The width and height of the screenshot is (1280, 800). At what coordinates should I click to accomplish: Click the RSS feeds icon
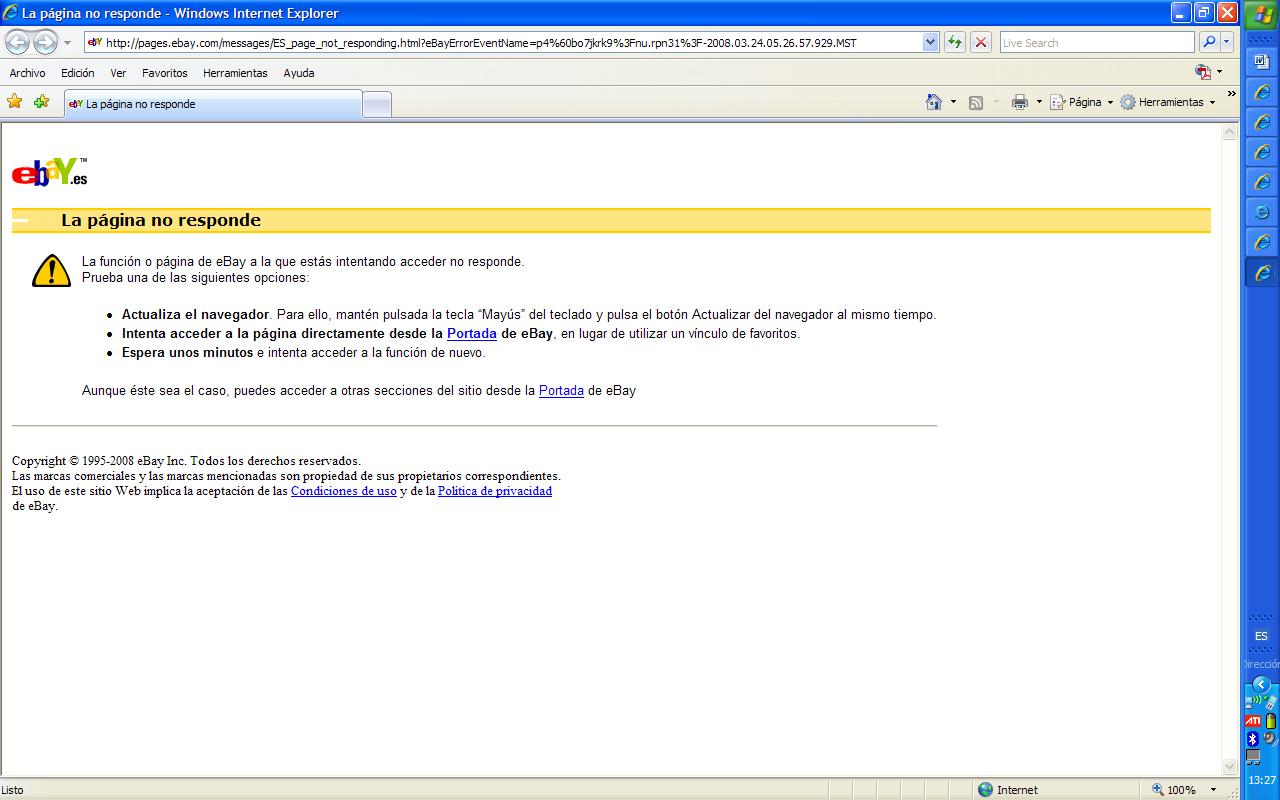(976, 102)
